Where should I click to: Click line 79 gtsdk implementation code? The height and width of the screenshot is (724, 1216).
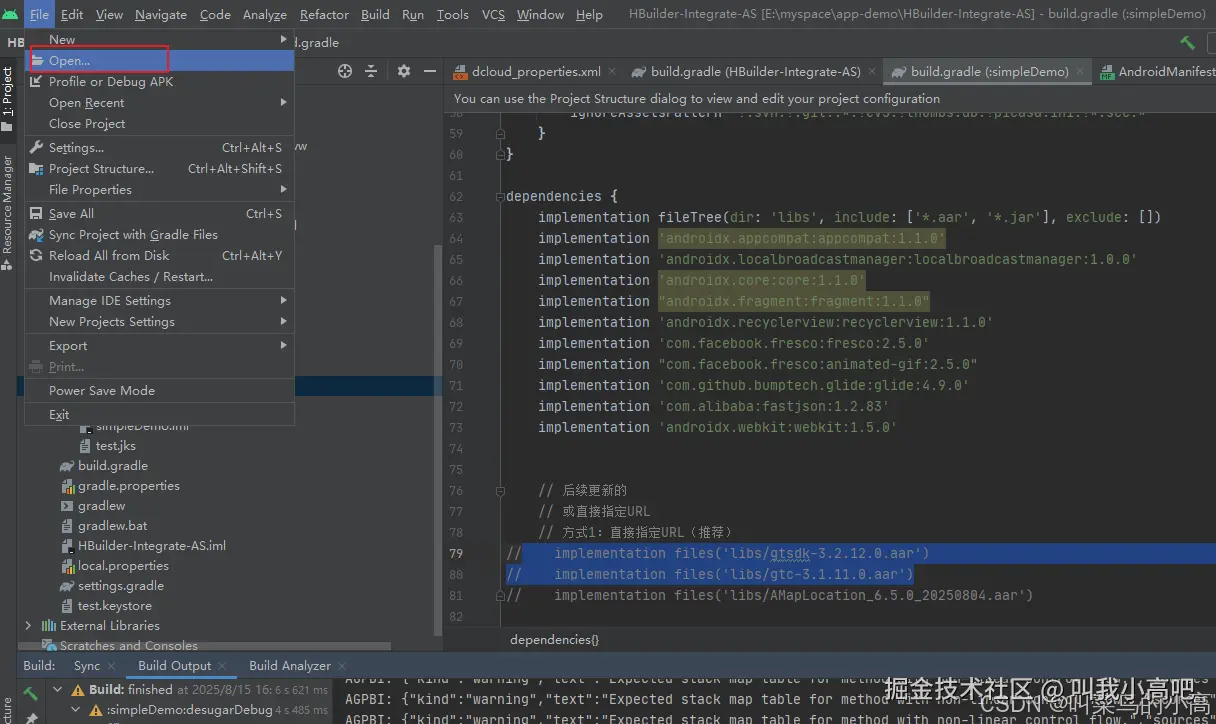click(x=742, y=553)
